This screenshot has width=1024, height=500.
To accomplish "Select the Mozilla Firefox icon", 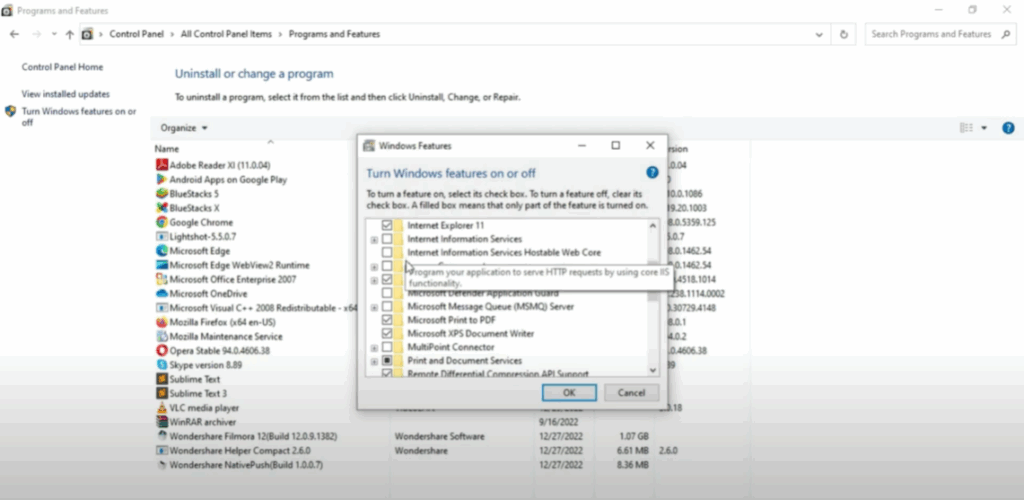I will tap(161, 322).
